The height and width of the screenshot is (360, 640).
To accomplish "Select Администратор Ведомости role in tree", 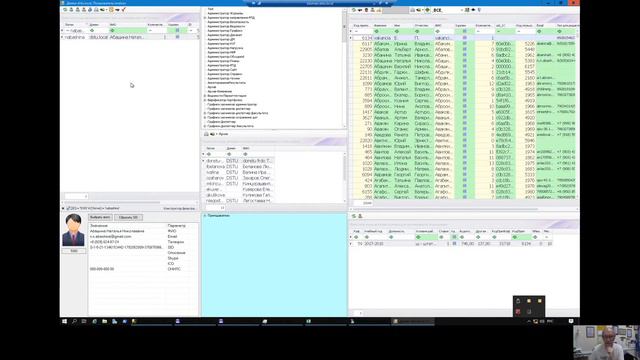I will coord(226,27).
